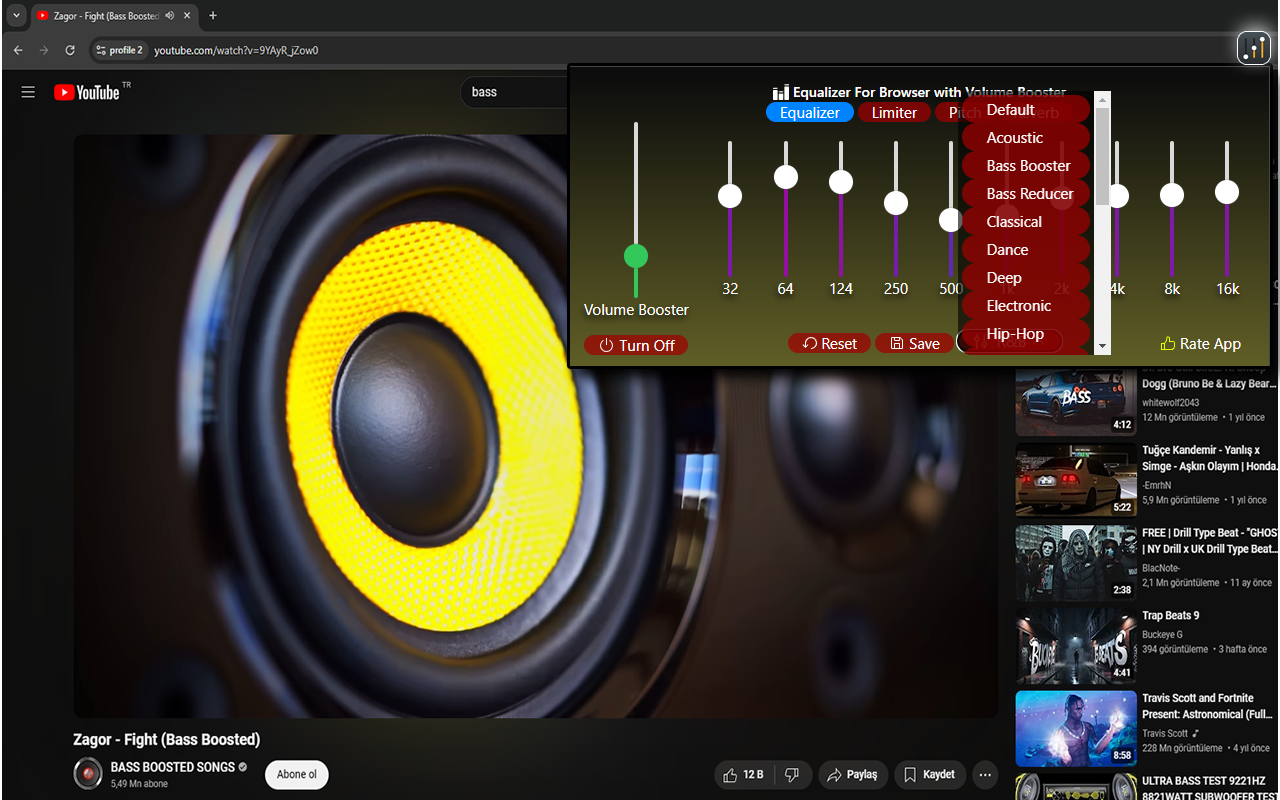Click the Rate App link

(x=1200, y=344)
